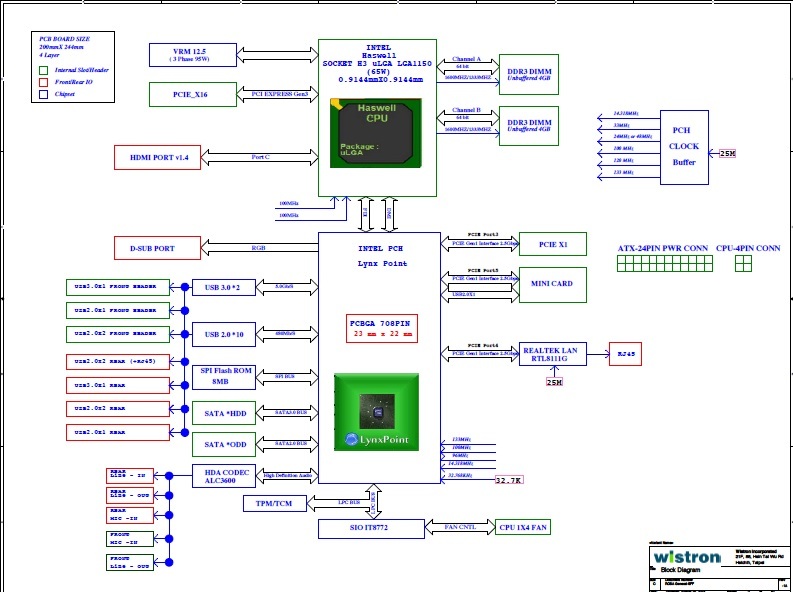Image resolution: width=793 pixels, height=592 pixels.
Task: Click the CPU-4PIN CONN pin grid
Action: pos(743,263)
